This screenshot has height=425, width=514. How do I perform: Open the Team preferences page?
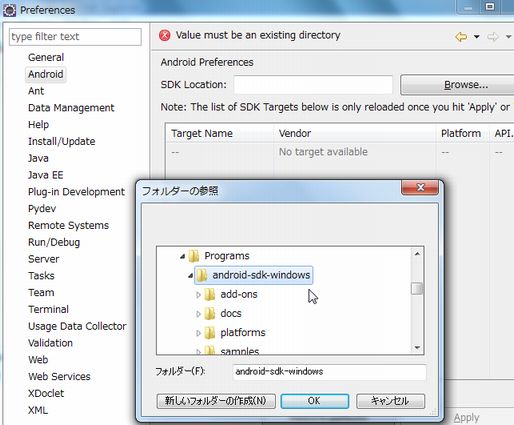[x=41, y=292]
